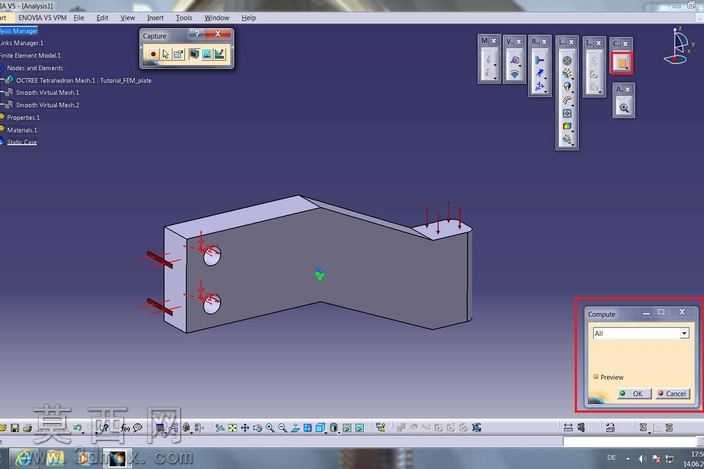This screenshot has height=469, width=704.
Task: Choose the select mode arrow in Capture toolbar
Action: coord(166,54)
